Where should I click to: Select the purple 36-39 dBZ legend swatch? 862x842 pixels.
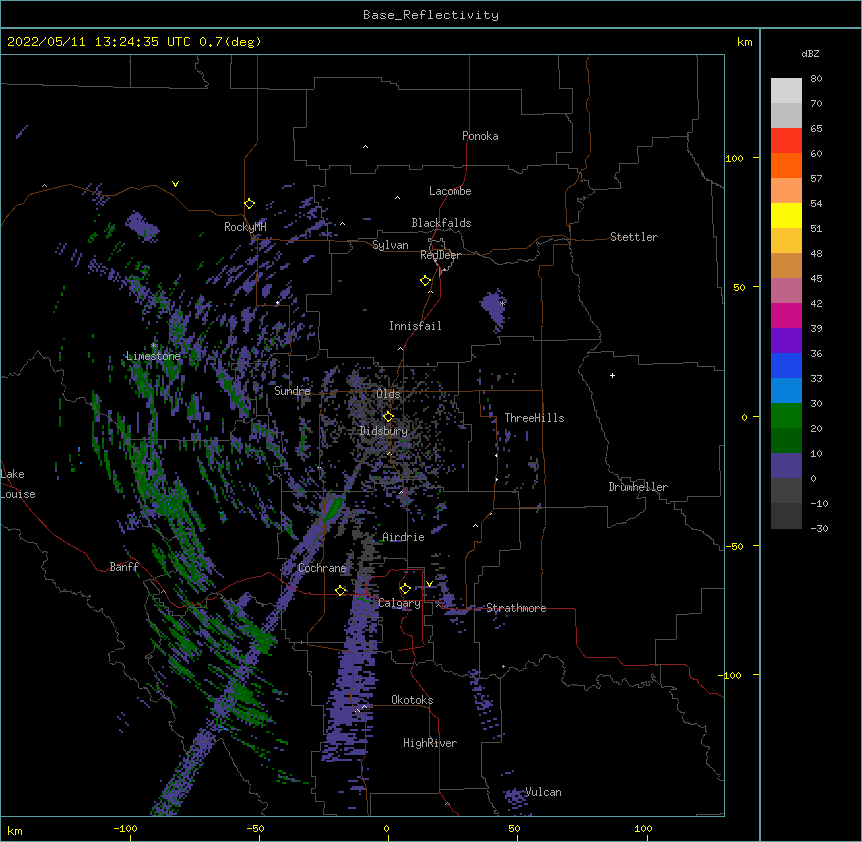click(786, 341)
